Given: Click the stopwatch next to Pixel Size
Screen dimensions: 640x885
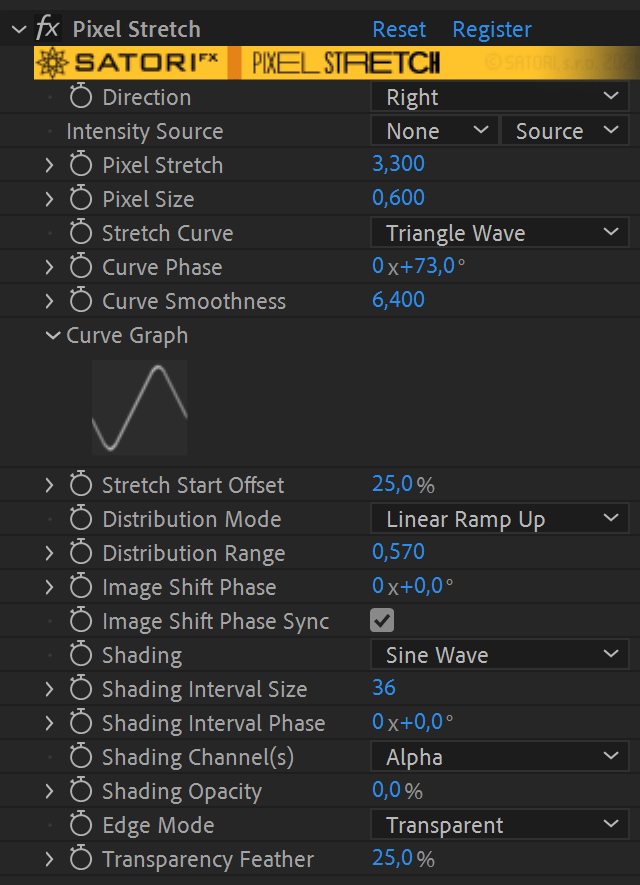Looking at the screenshot, I should point(81,199).
